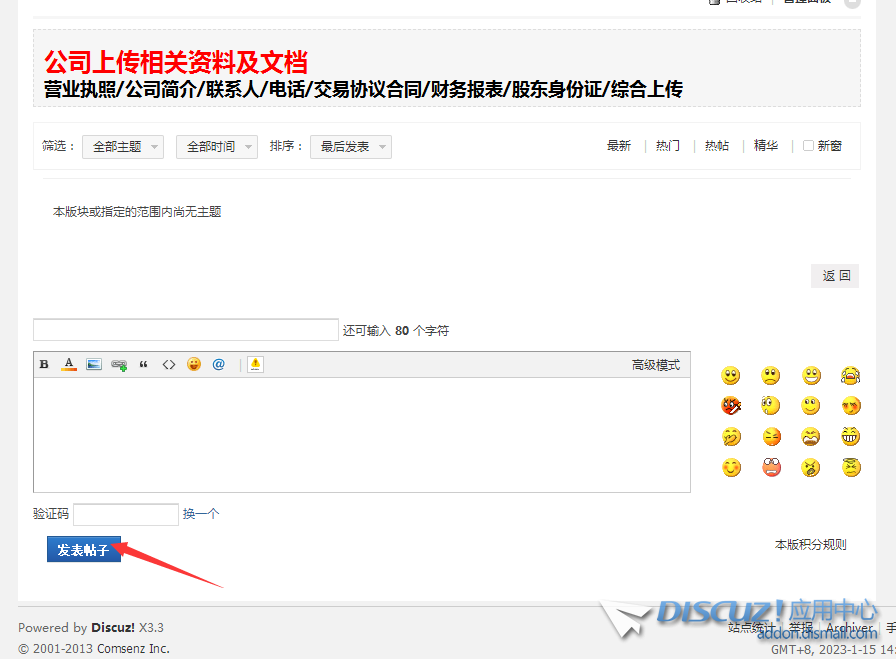The width and height of the screenshot is (896, 659).
Task: Focus the 验证码 captcha input field
Action: click(126, 514)
